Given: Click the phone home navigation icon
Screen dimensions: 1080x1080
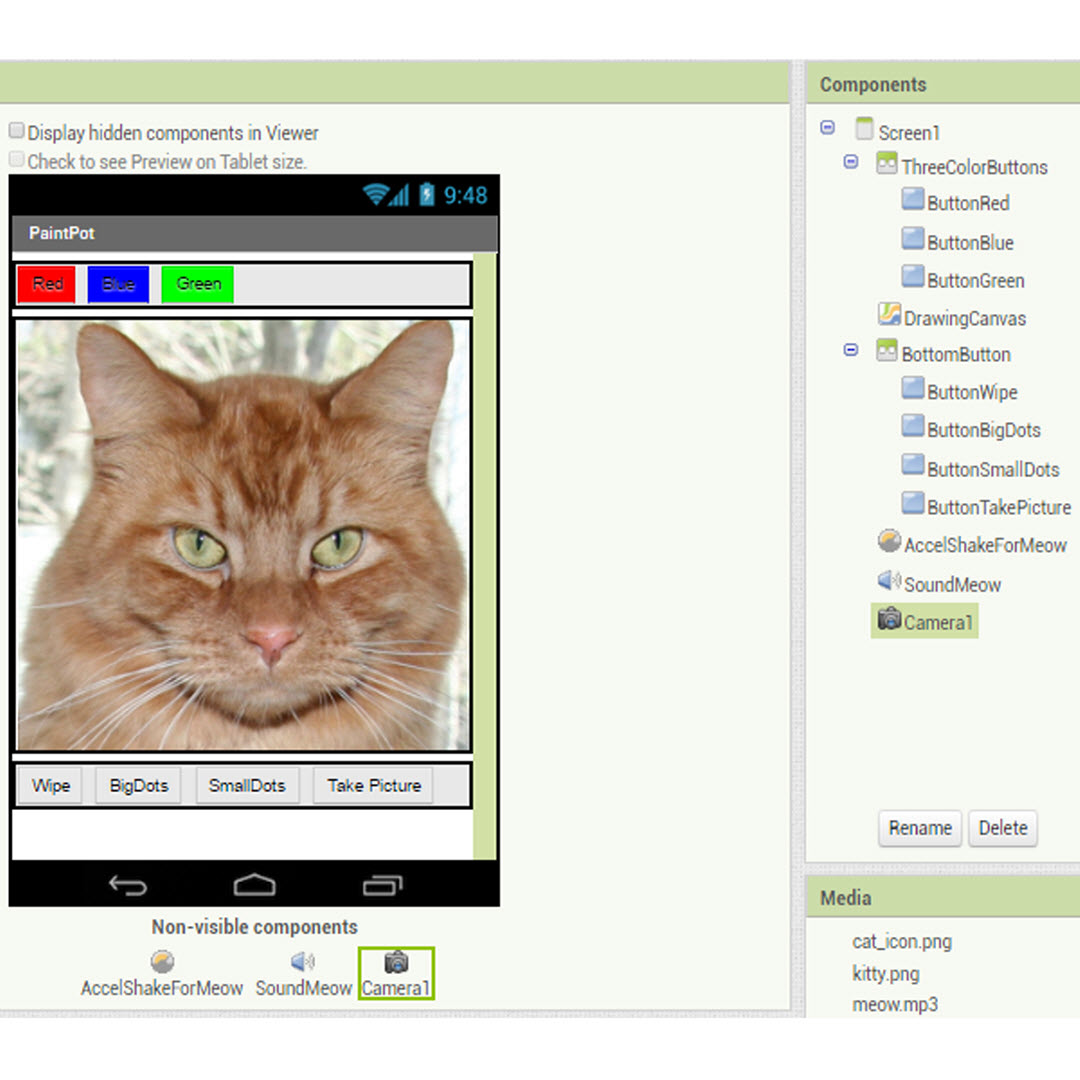Looking at the screenshot, I should (x=254, y=884).
